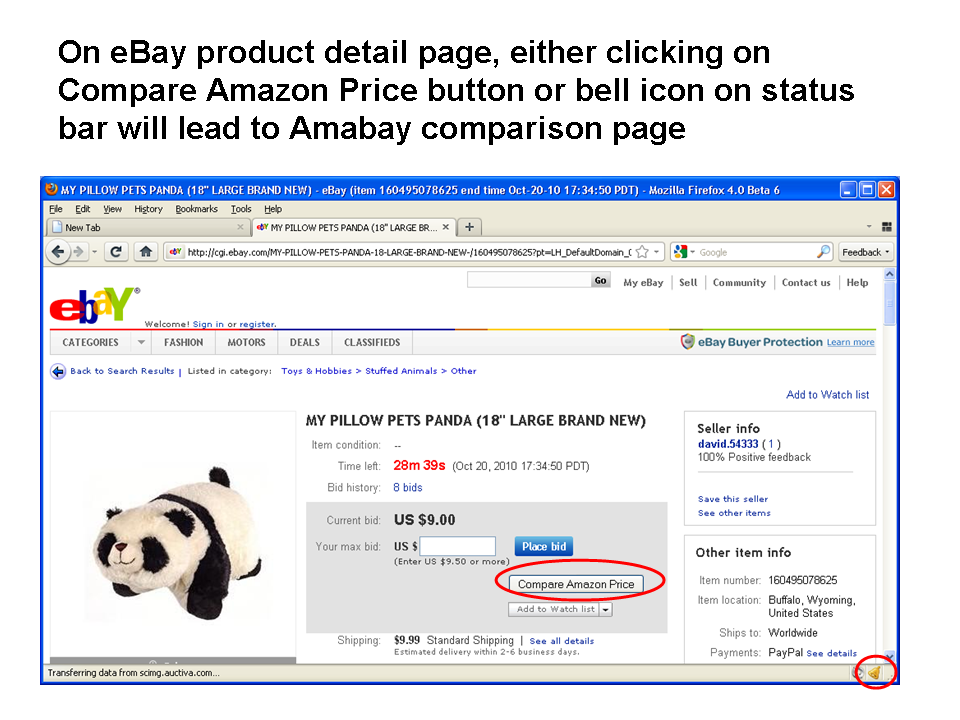Open the History menu
The width and height of the screenshot is (960, 720).
[x=148, y=209]
